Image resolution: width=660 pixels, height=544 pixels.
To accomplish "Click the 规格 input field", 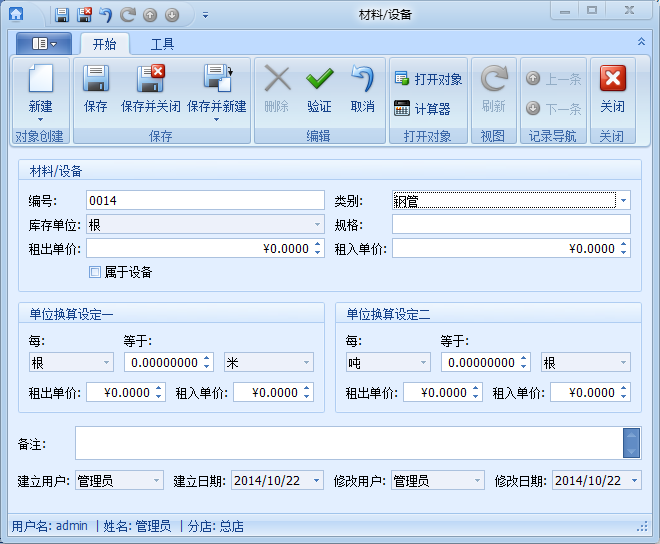I will [x=511, y=224].
